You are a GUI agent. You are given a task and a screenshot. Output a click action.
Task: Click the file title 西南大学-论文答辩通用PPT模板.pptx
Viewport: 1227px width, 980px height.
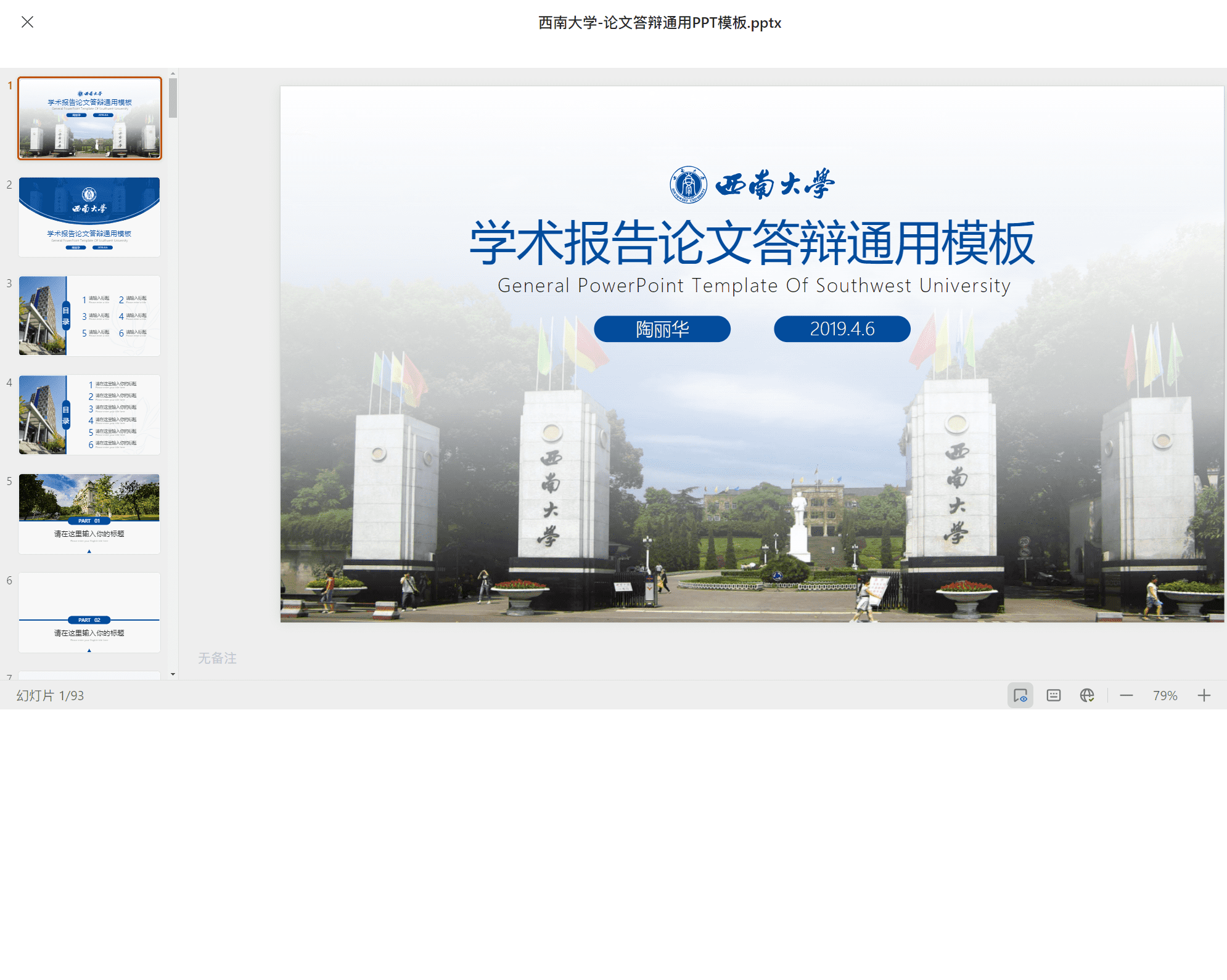[x=660, y=23]
